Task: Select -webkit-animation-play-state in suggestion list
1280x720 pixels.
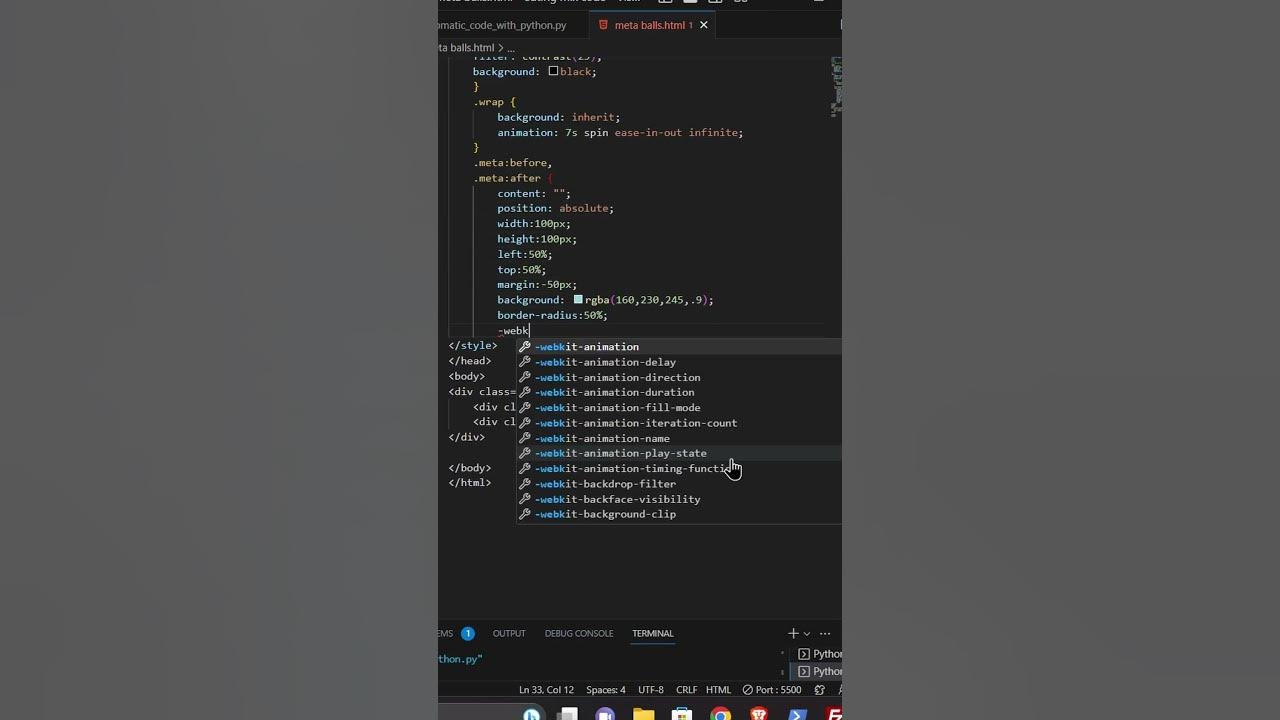Action: click(679, 453)
